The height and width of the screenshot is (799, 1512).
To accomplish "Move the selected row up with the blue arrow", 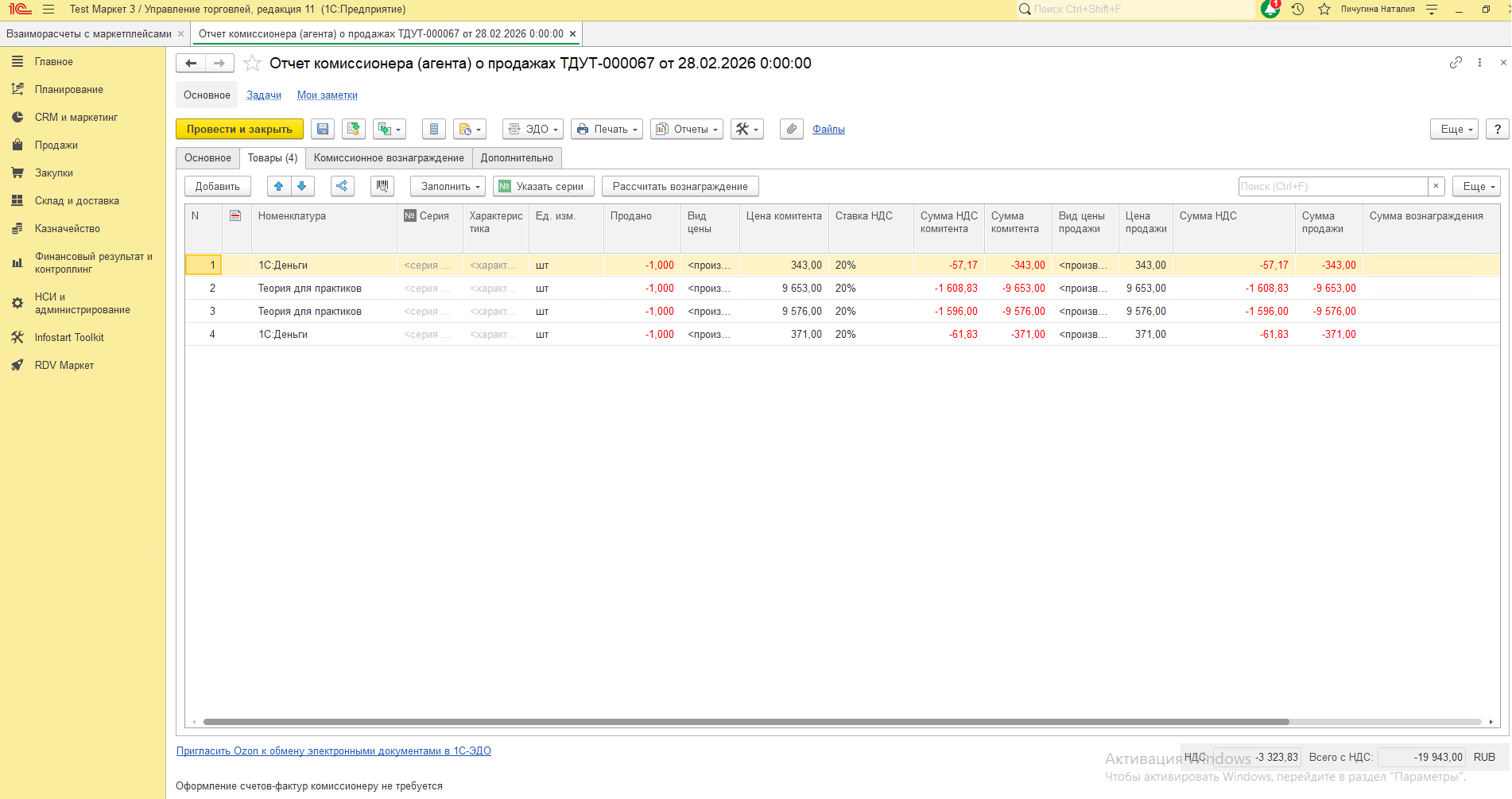I will 278,186.
